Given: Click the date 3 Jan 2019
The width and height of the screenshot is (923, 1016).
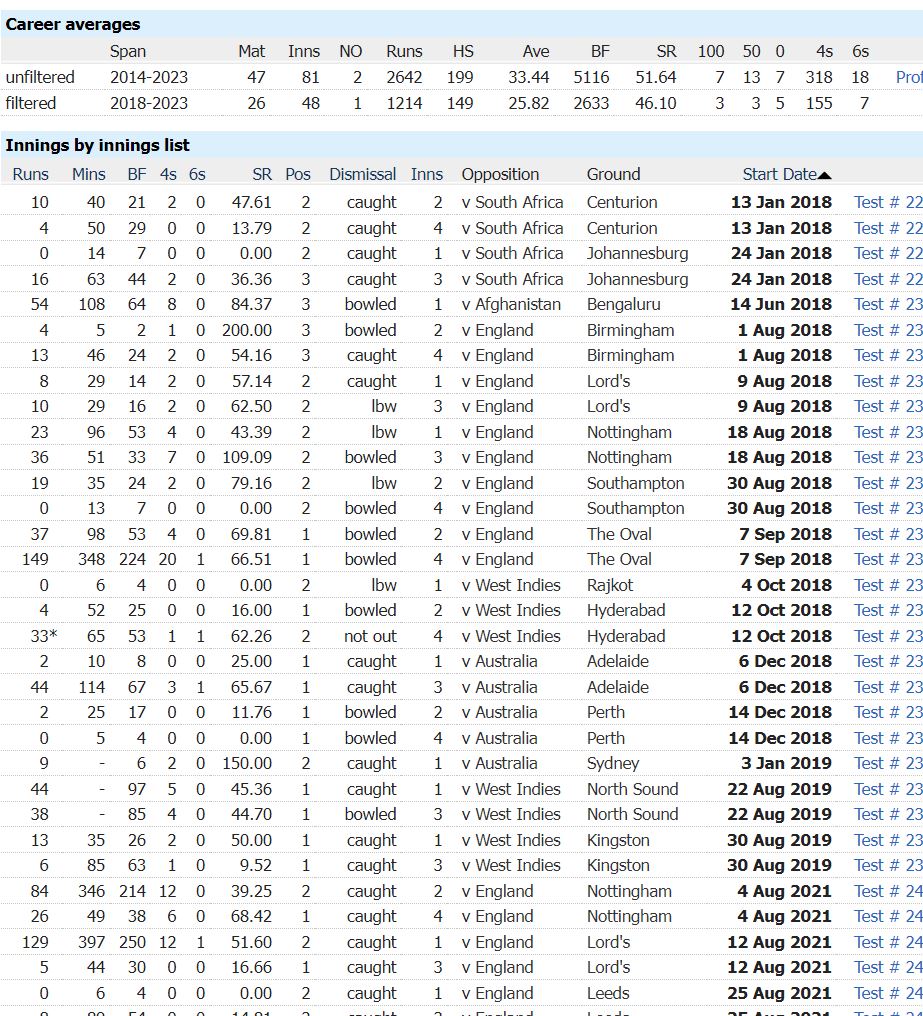Looking at the screenshot, I should pyautogui.click(x=786, y=763).
